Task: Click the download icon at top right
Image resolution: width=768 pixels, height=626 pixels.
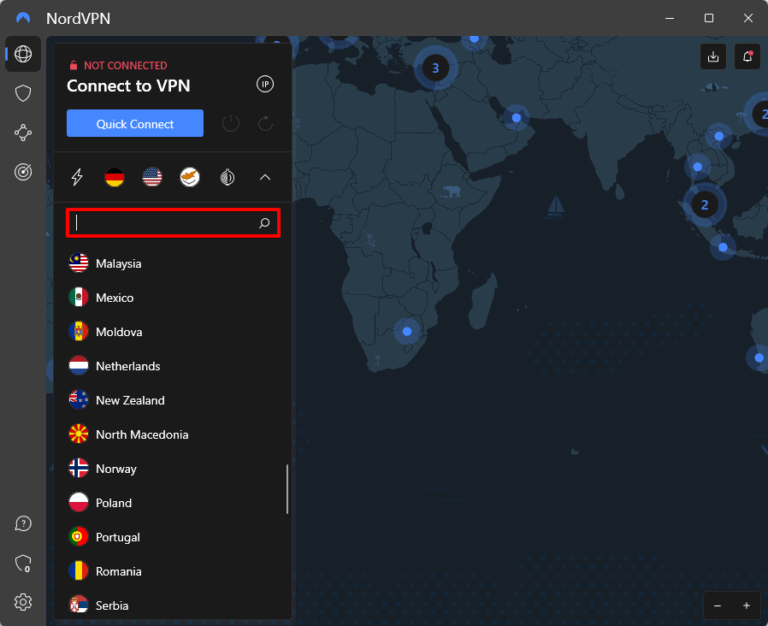Action: [713, 57]
